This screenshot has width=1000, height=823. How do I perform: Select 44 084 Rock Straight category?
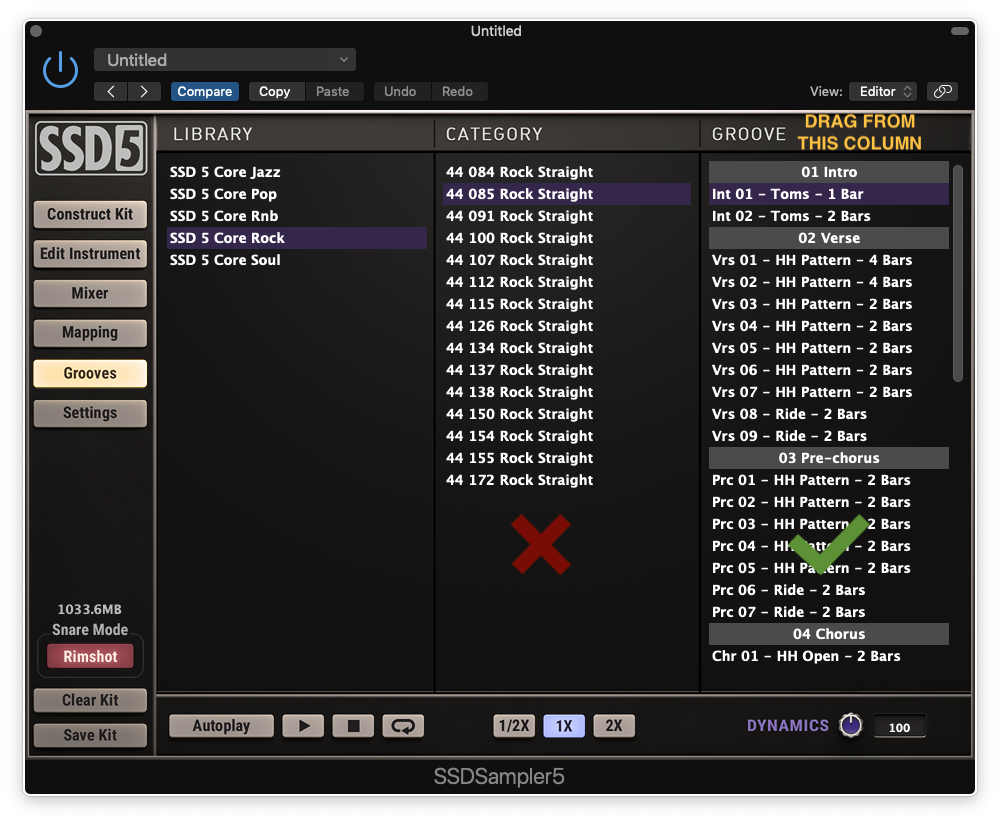tap(567, 172)
